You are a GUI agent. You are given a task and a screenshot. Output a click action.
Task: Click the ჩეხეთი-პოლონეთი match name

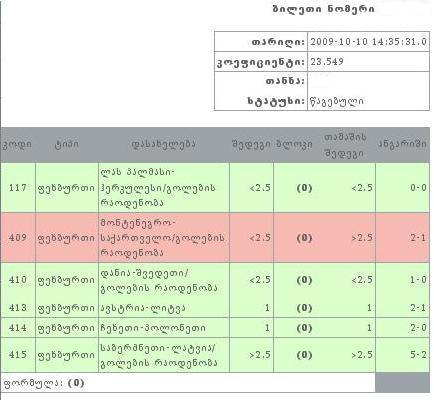pos(153,328)
